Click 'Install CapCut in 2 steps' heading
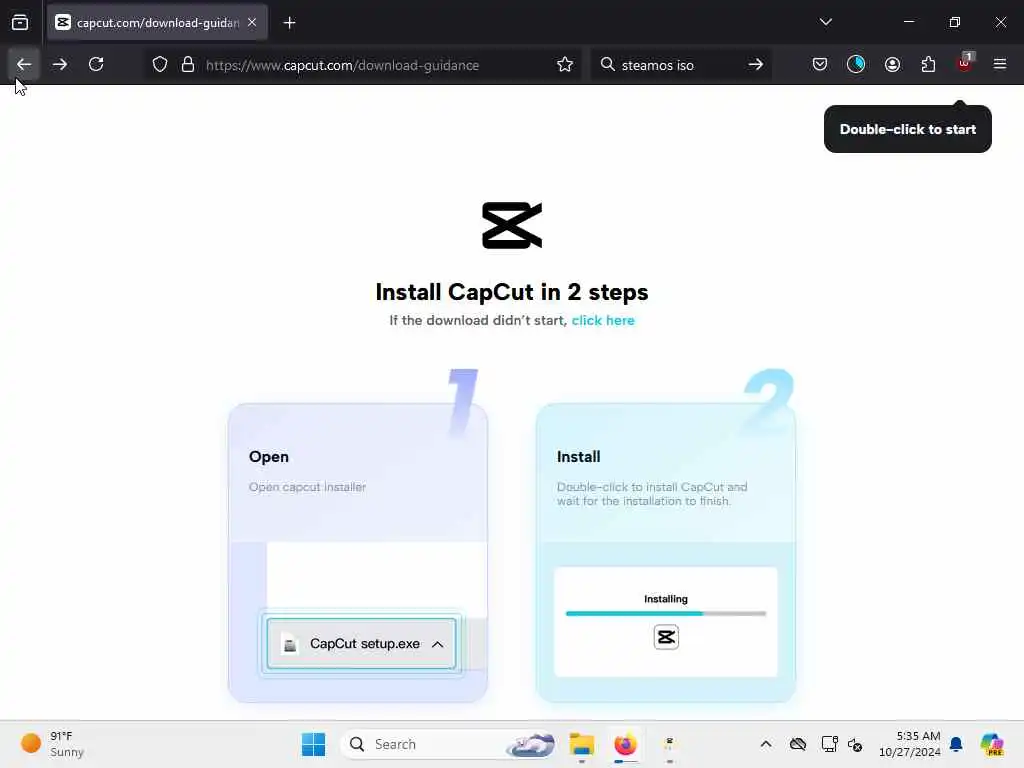The width and height of the screenshot is (1024, 768). click(512, 292)
